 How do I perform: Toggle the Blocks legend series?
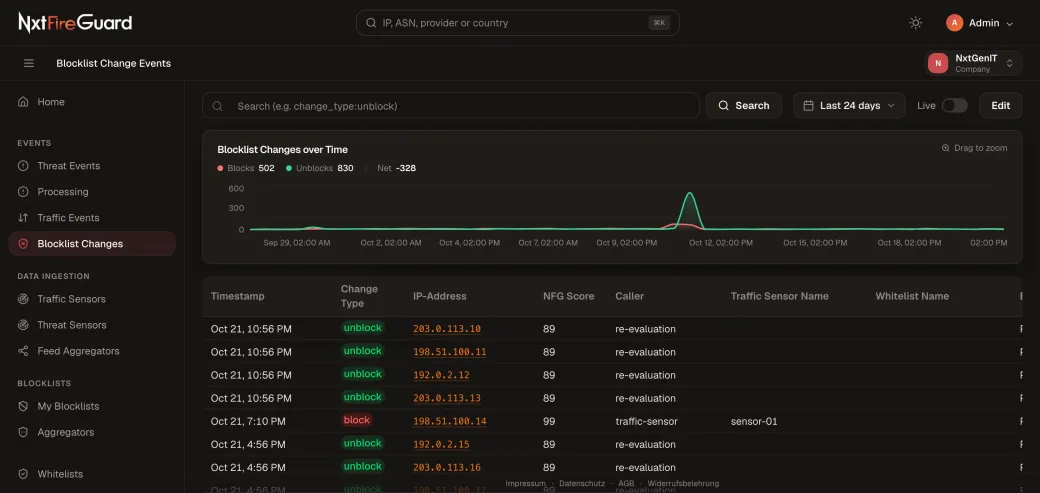246,168
